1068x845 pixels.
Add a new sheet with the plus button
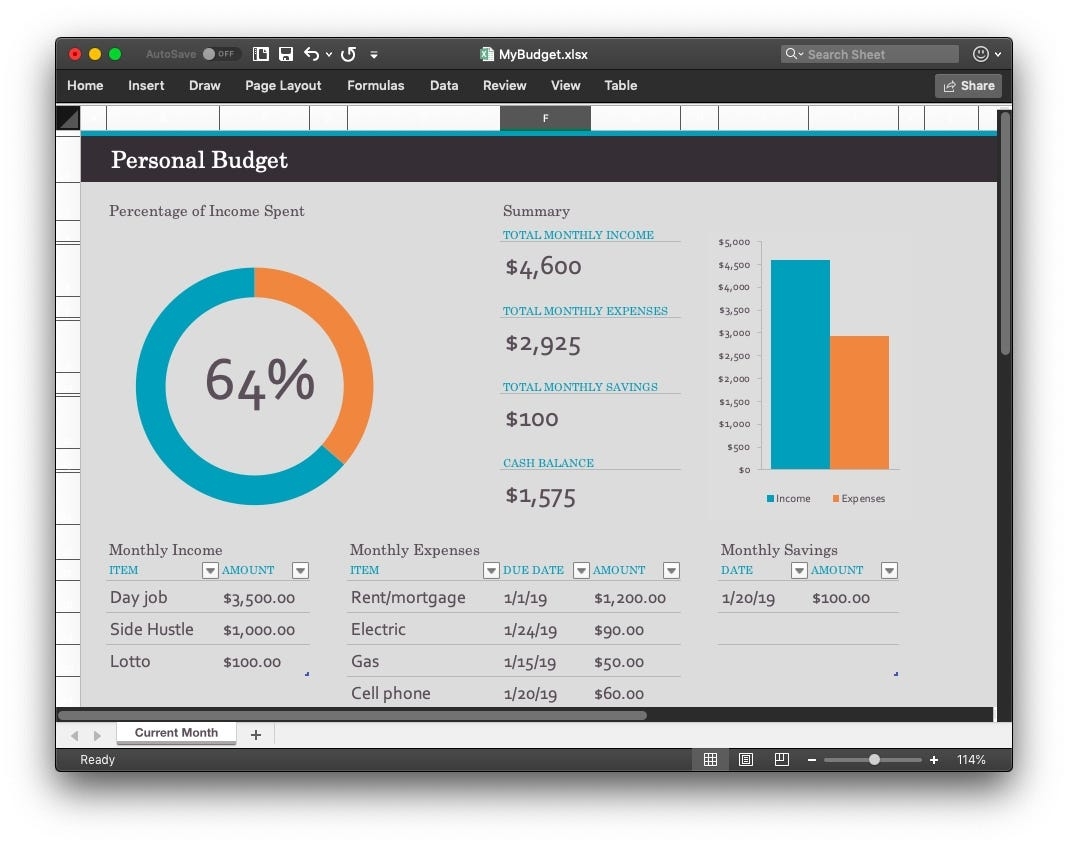pos(256,734)
